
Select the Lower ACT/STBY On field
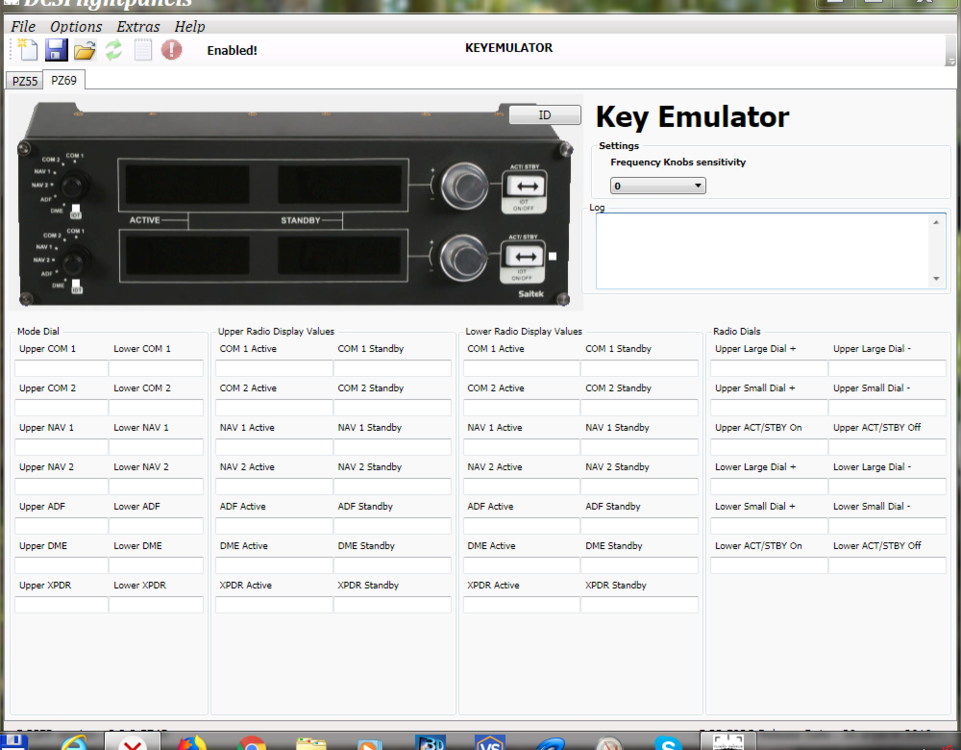tap(769, 565)
